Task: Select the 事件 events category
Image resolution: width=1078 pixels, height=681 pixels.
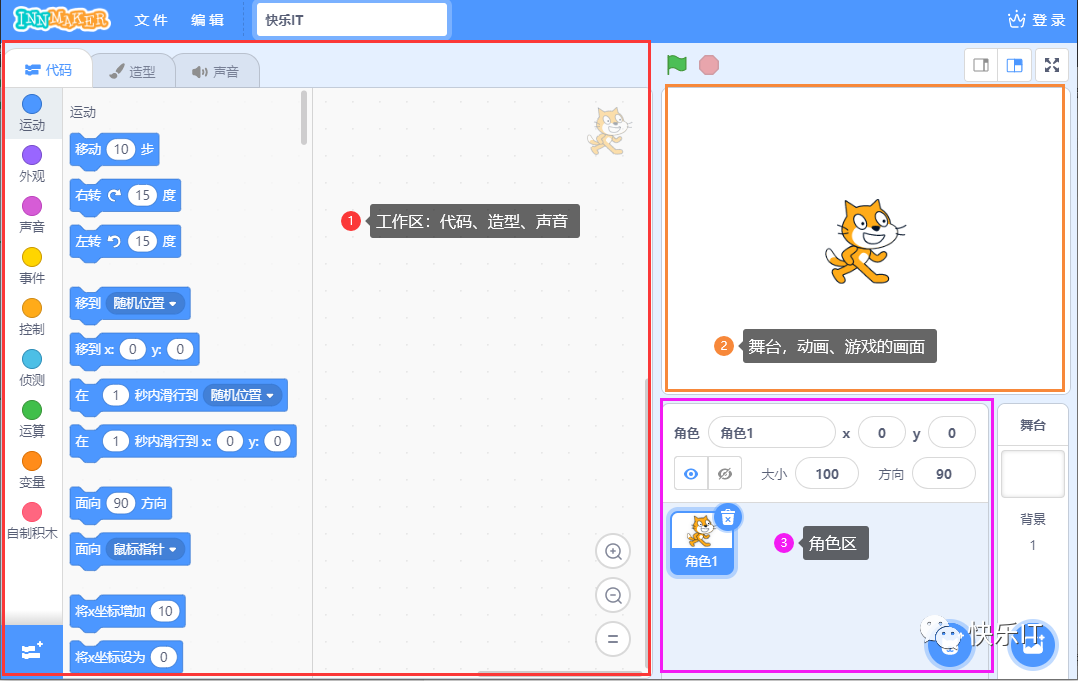Action: [x=32, y=267]
